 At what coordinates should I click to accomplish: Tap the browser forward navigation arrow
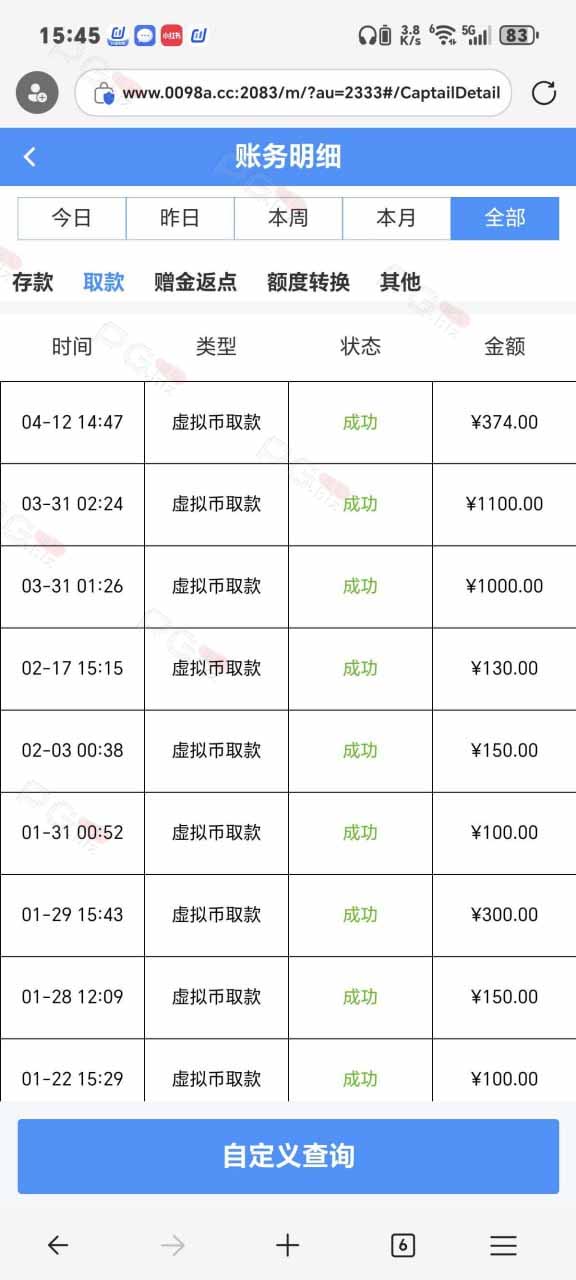point(173,1245)
